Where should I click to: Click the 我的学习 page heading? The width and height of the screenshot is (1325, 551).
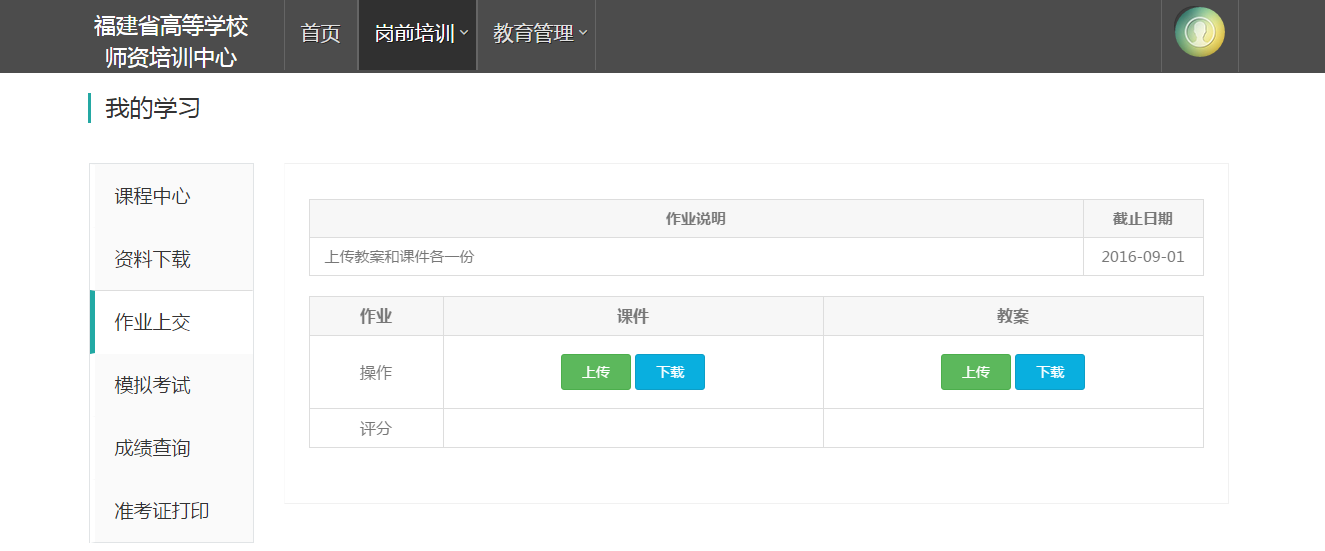(153, 108)
